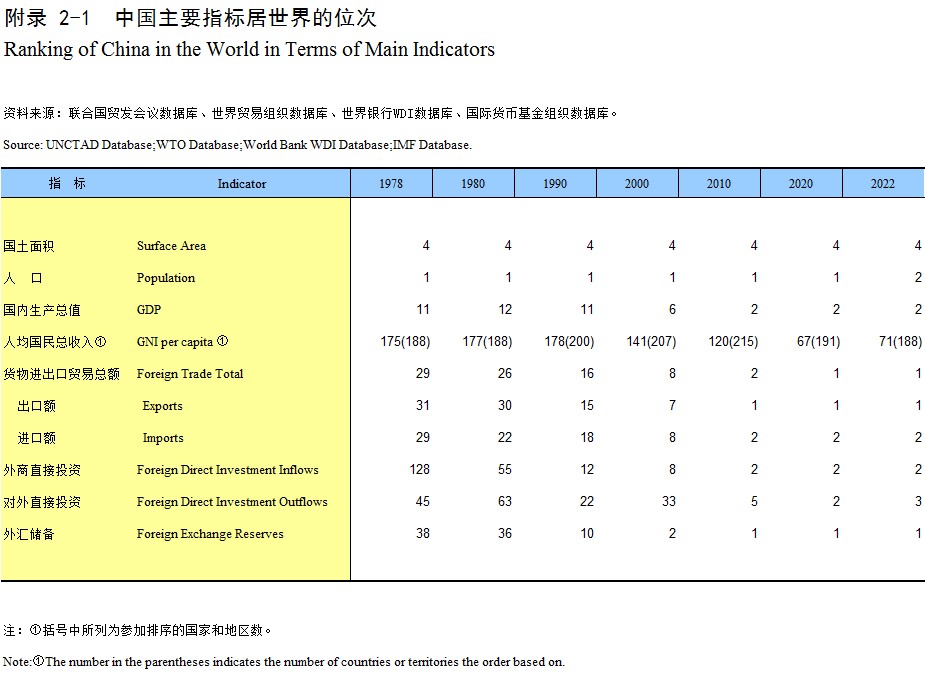Select the 2000 column header

637,184
